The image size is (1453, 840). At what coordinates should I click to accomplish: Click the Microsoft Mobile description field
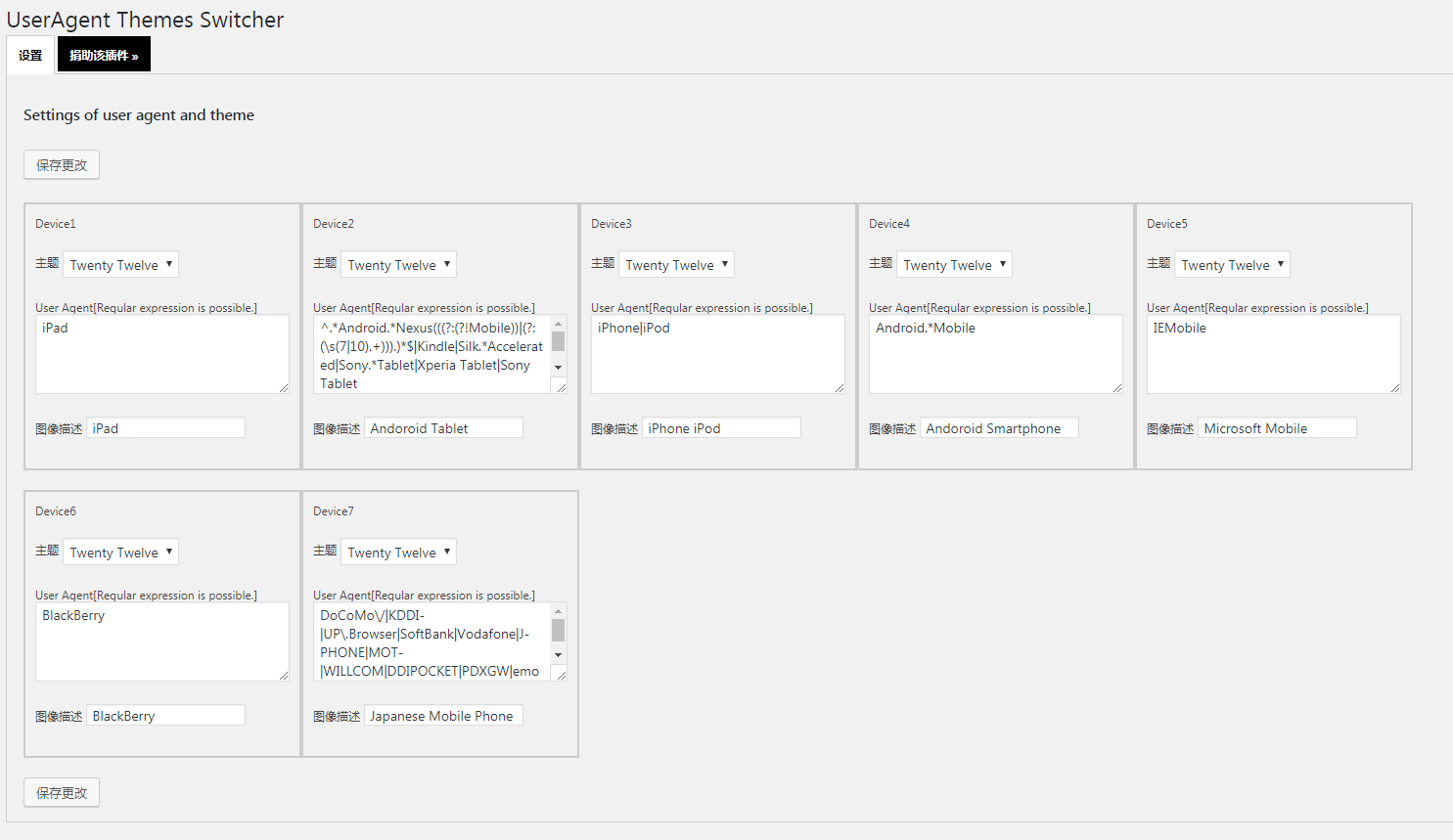[x=1277, y=428]
